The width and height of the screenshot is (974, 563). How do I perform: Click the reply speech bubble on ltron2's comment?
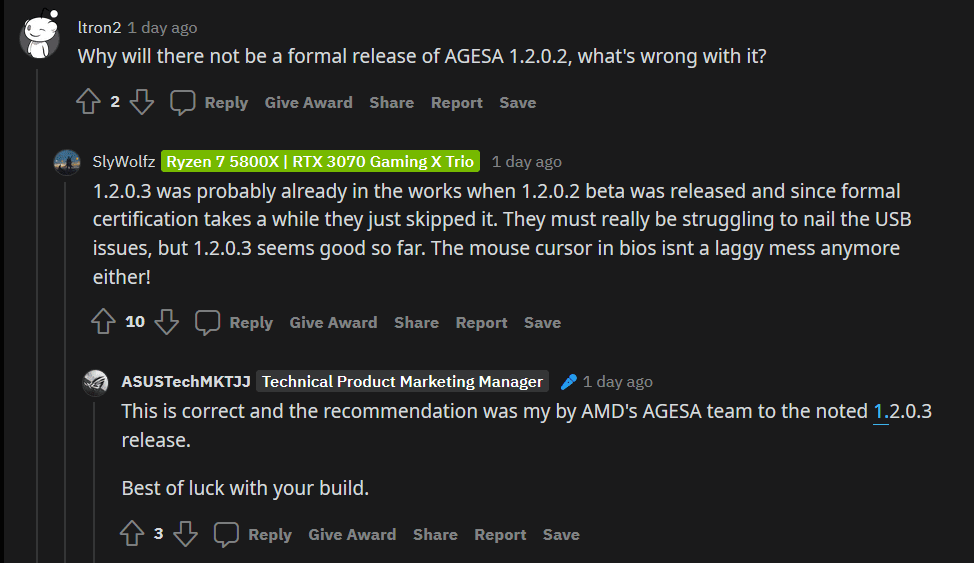(x=183, y=102)
